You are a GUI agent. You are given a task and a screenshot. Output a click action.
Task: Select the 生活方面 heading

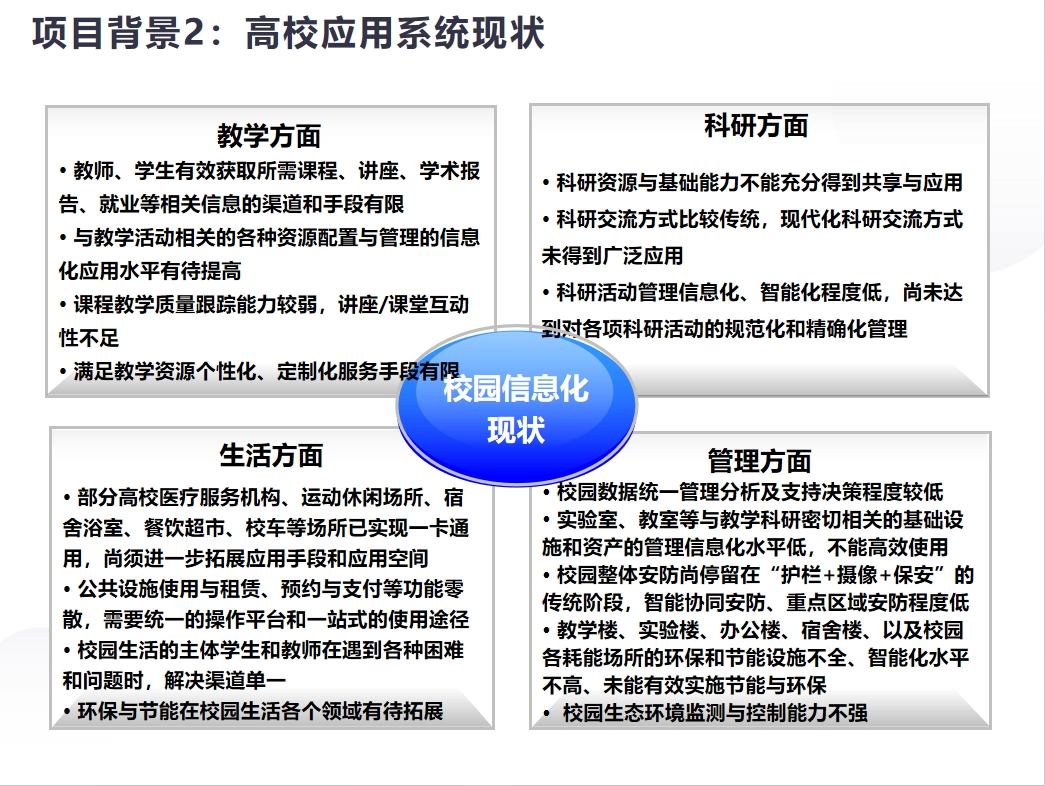click(271, 456)
